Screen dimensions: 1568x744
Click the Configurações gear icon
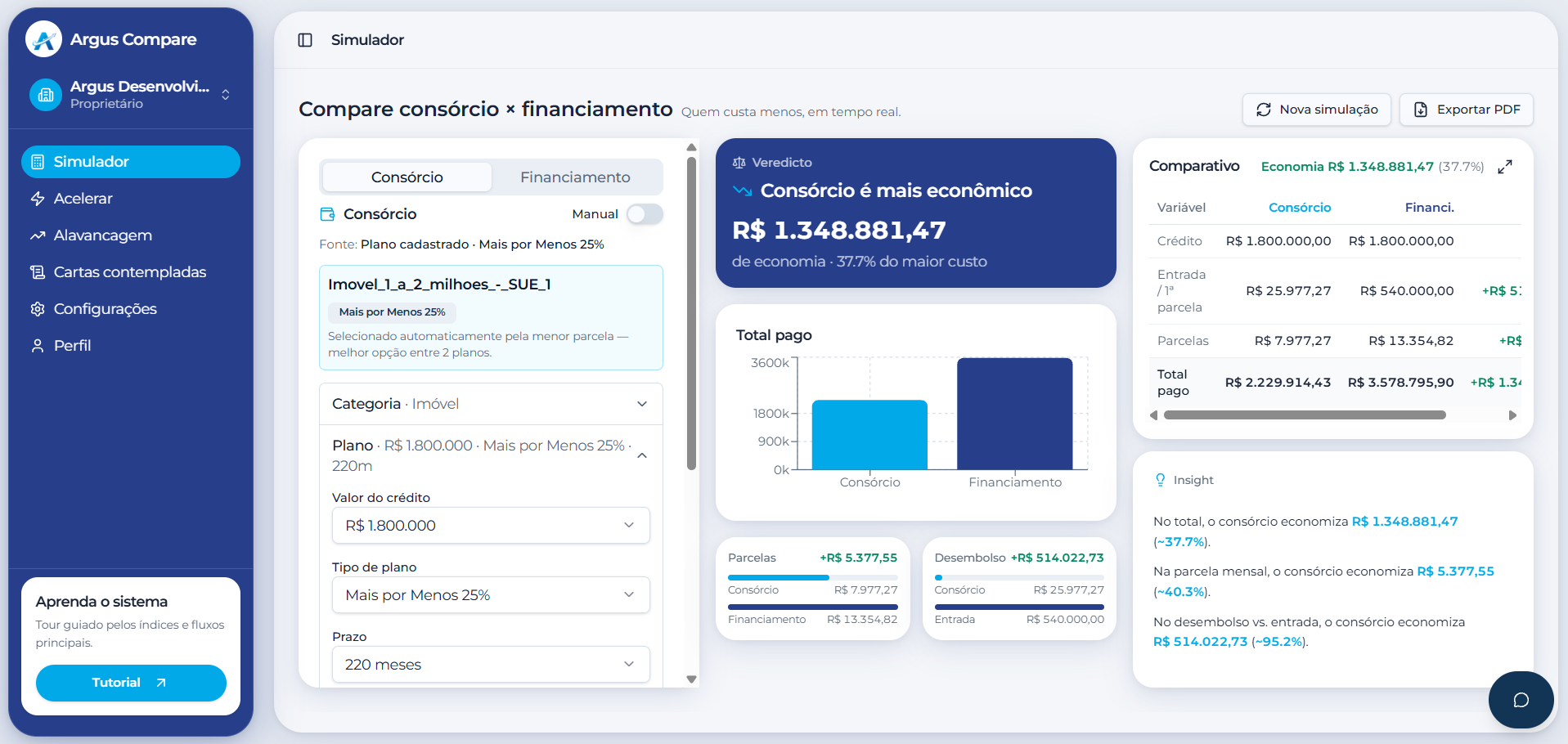(x=38, y=309)
